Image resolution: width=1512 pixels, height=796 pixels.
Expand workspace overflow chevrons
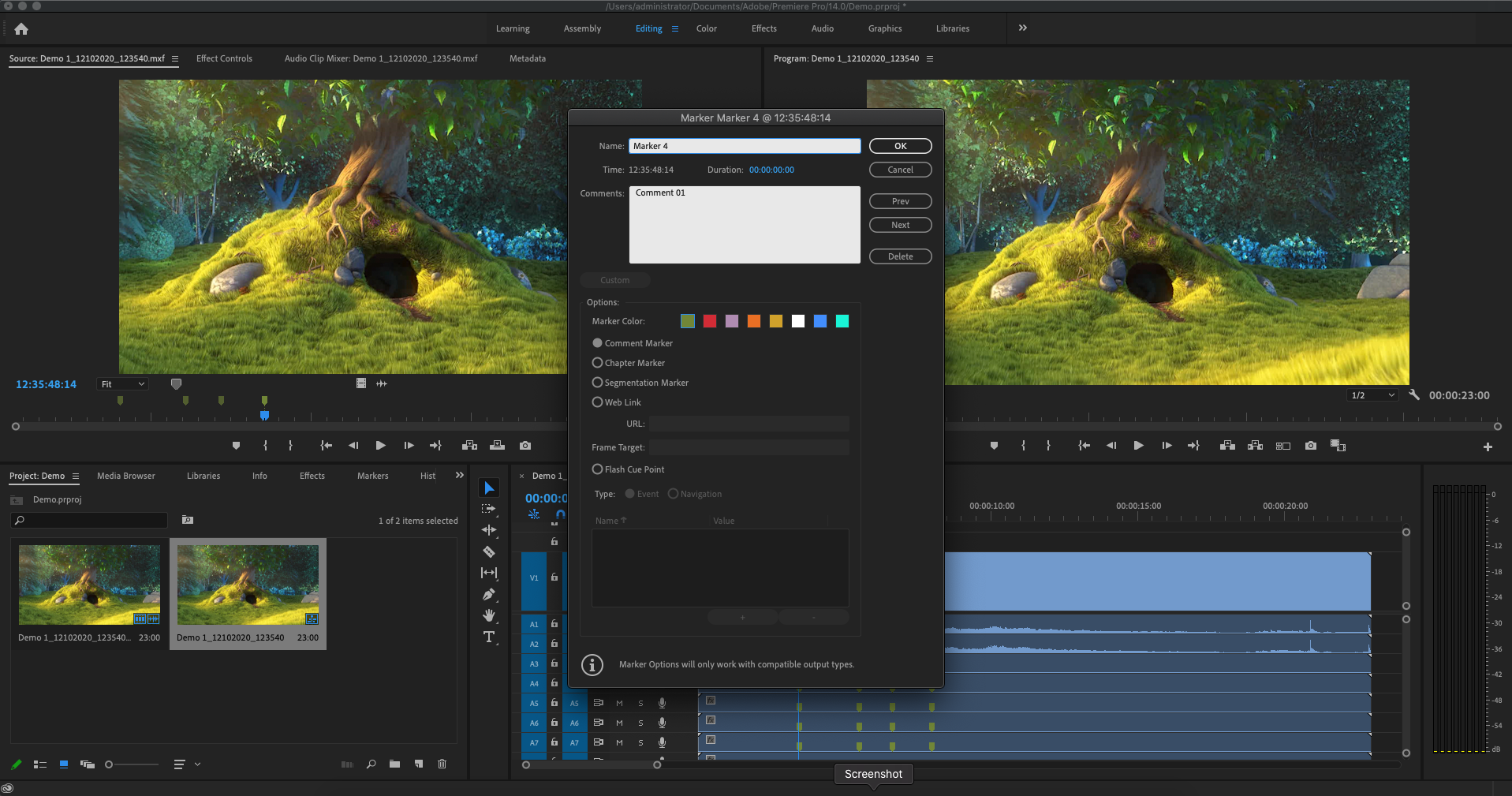[1023, 28]
